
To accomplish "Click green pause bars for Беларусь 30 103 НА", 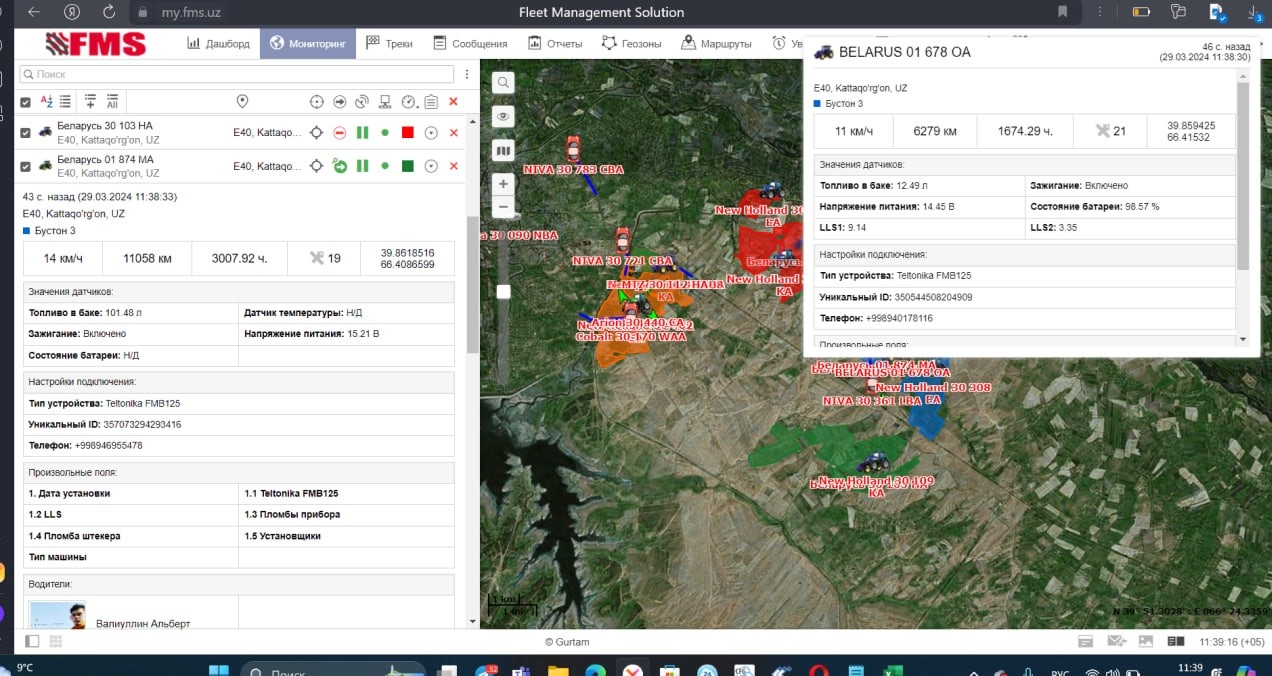I will coord(362,133).
